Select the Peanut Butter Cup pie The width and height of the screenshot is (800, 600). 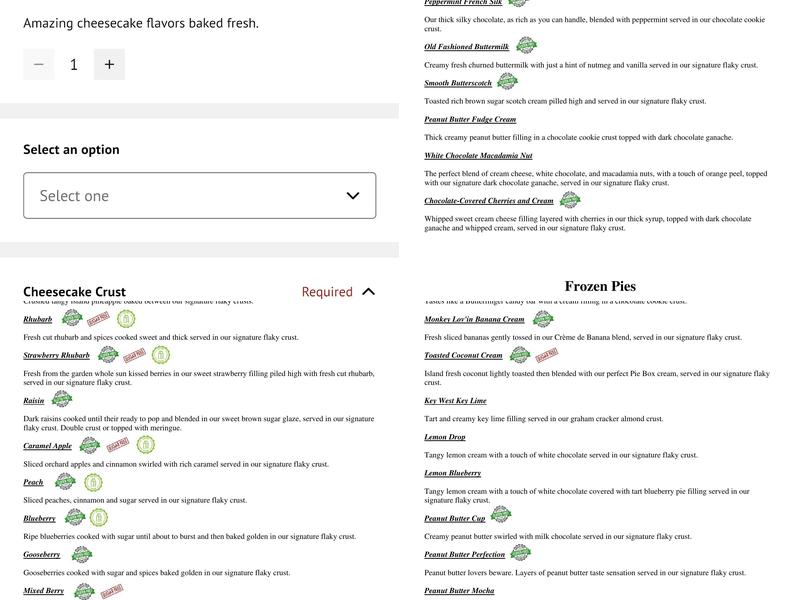click(x=455, y=517)
